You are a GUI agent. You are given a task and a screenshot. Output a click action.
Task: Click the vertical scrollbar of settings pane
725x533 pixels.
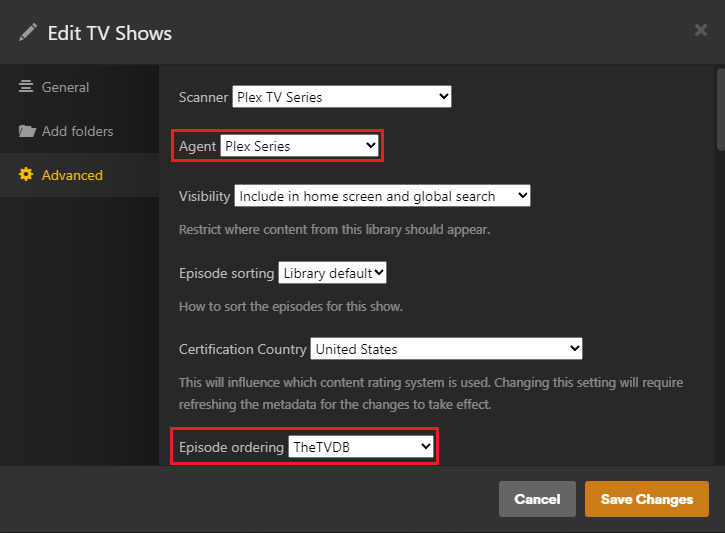720,110
